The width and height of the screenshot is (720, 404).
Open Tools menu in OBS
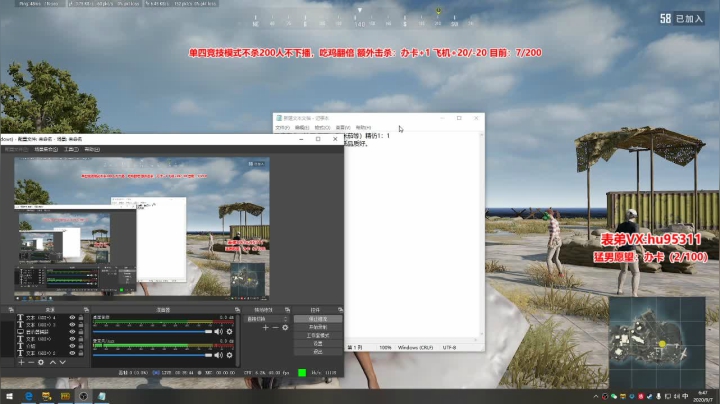click(x=71, y=149)
